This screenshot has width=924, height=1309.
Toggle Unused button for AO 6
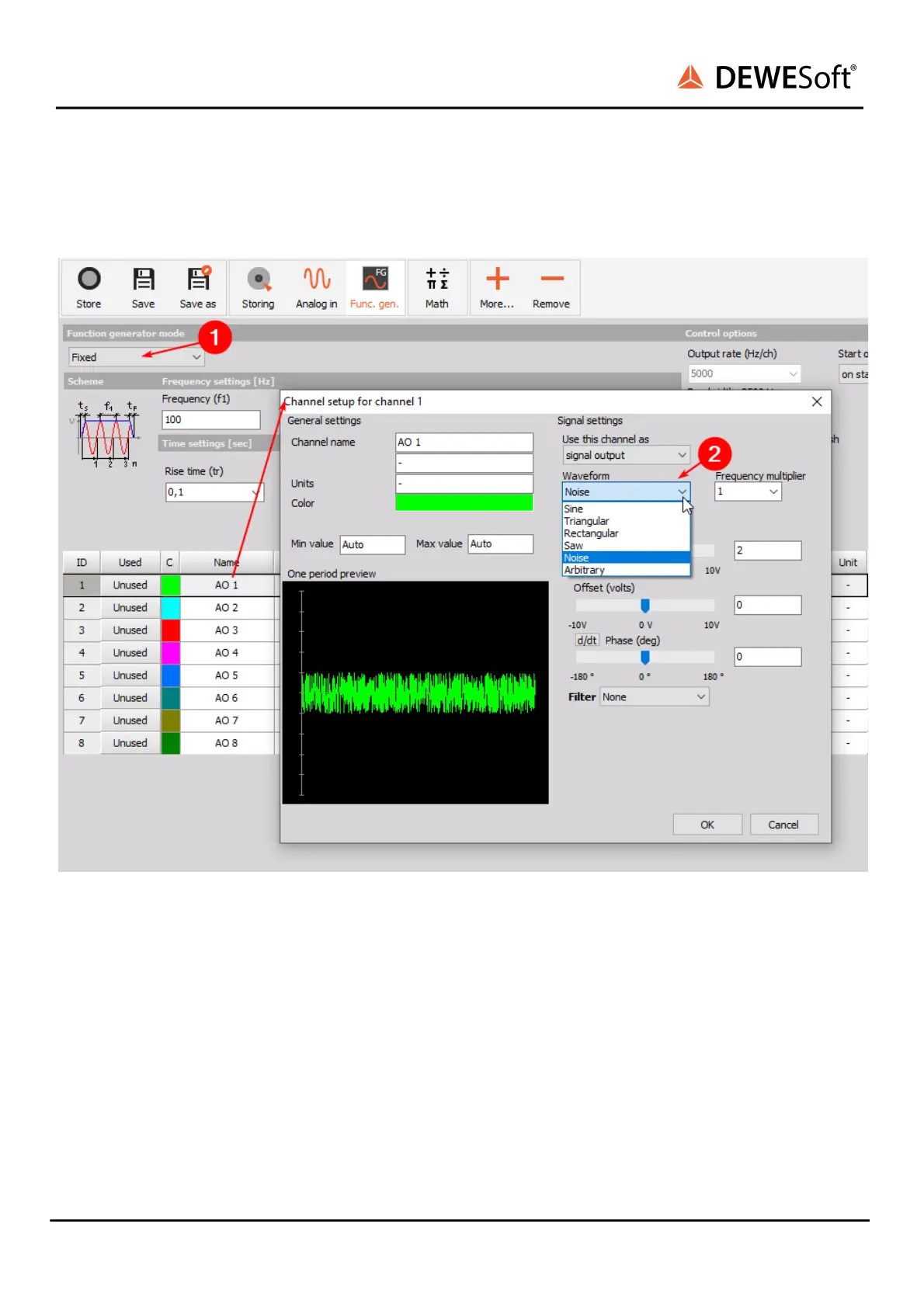pyautogui.click(x=130, y=698)
